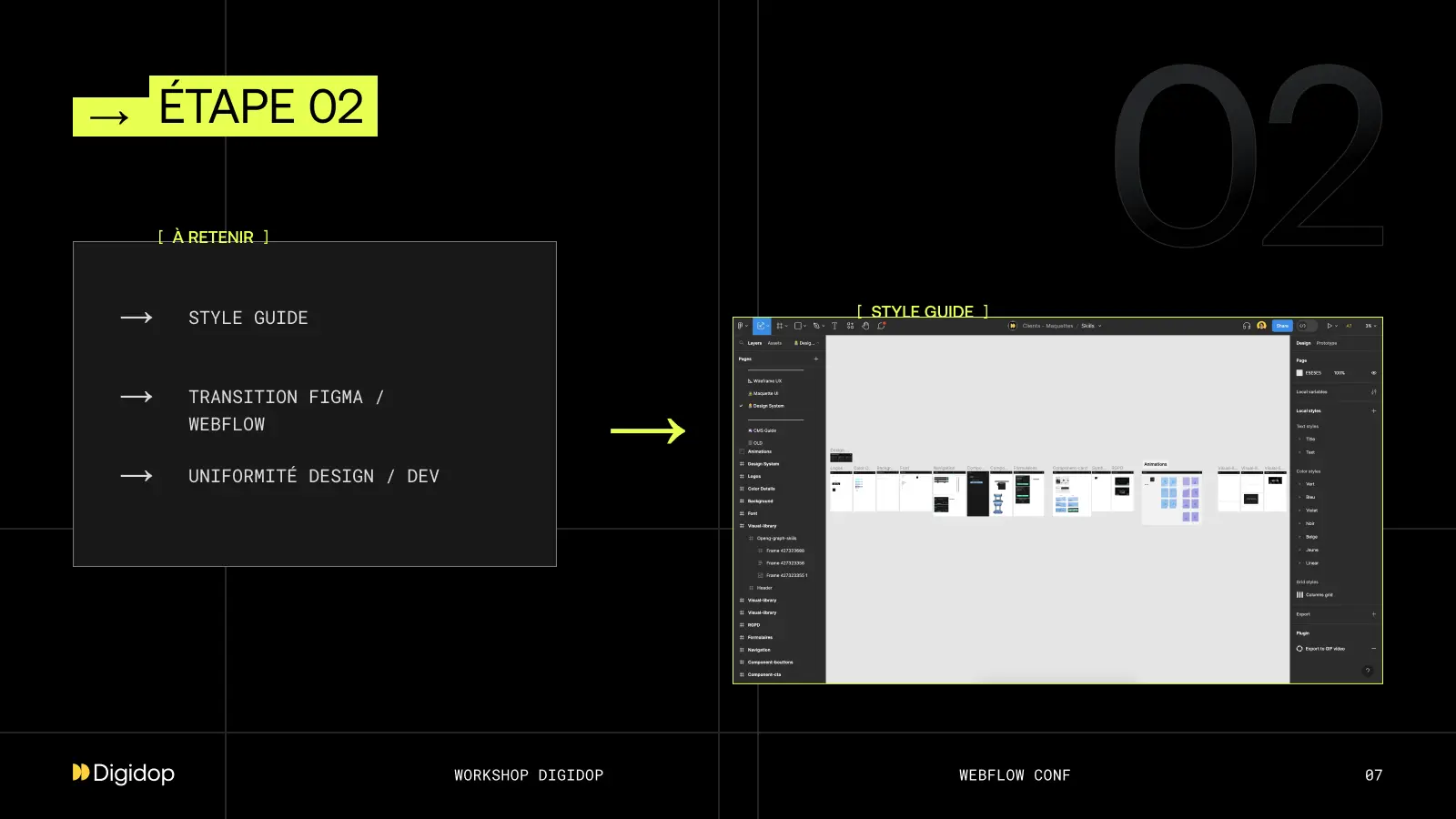
Task: Click the Vert color style swatch
Action: pos(1300,483)
